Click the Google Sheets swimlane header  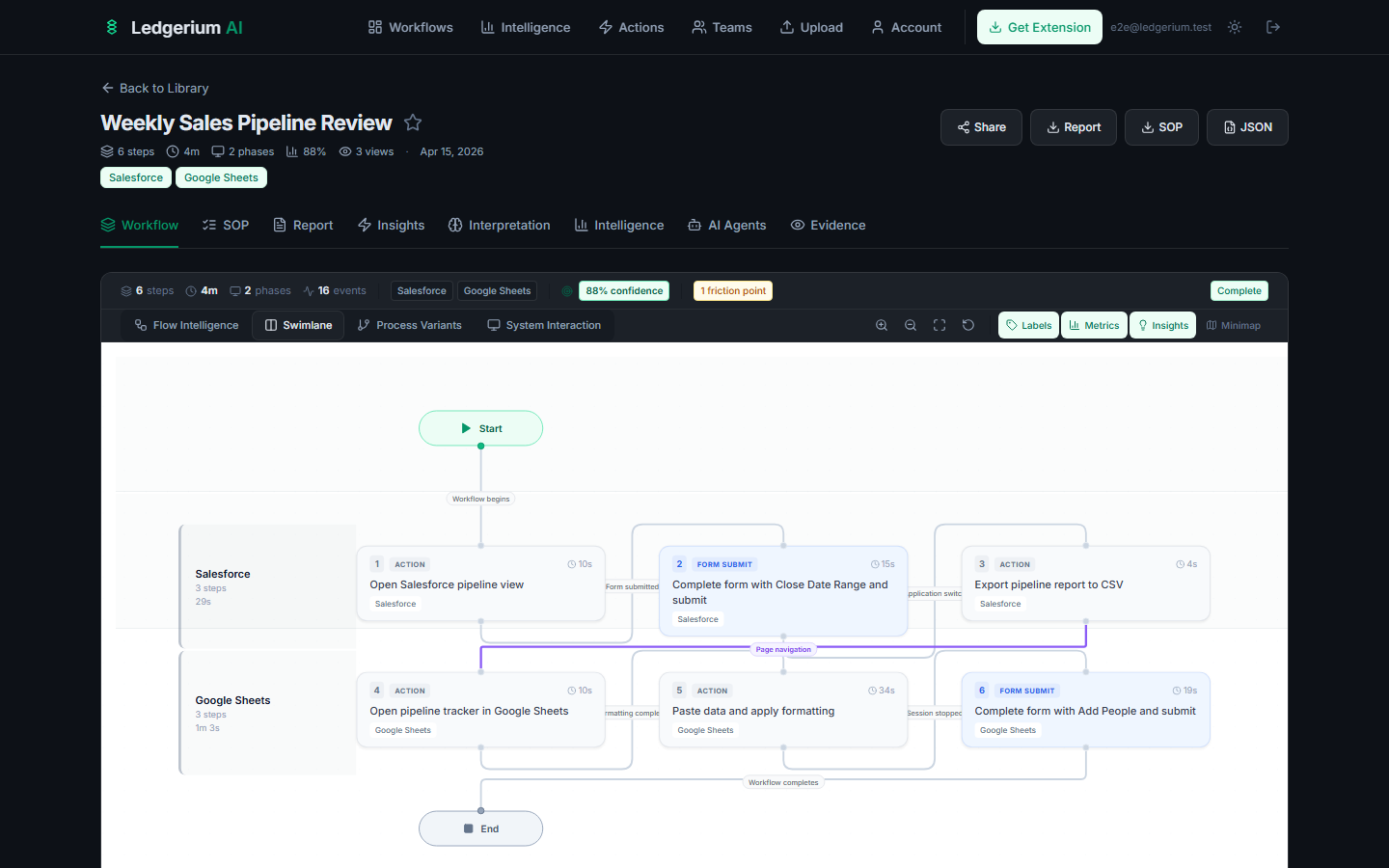(268, 713)
